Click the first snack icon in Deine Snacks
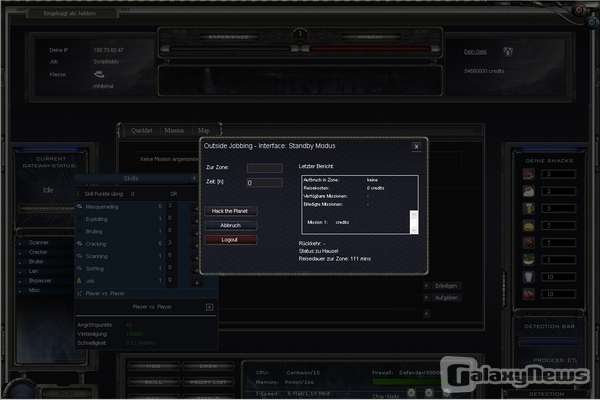Viewport: 600px width, 400px height. click(529, 174)
